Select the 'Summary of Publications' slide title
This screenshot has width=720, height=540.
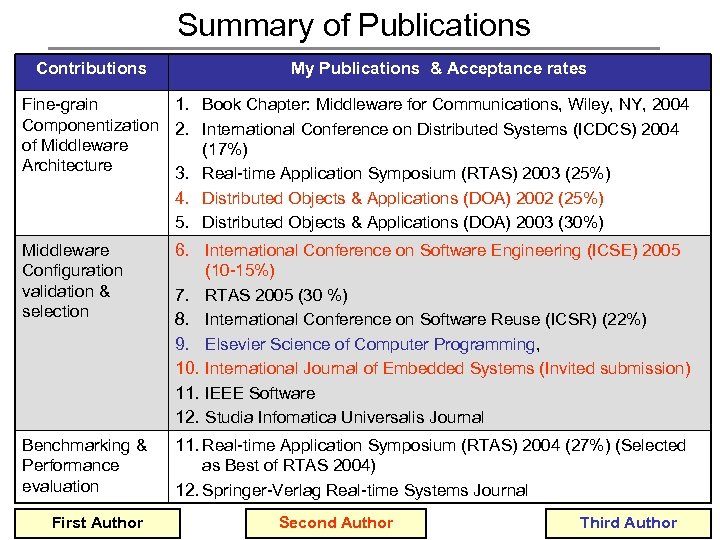(x=354, y=25)
